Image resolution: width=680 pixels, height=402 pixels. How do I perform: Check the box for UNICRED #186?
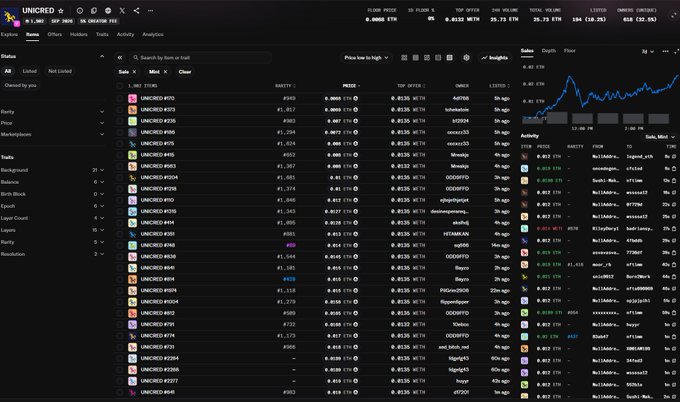coord(120,132)
